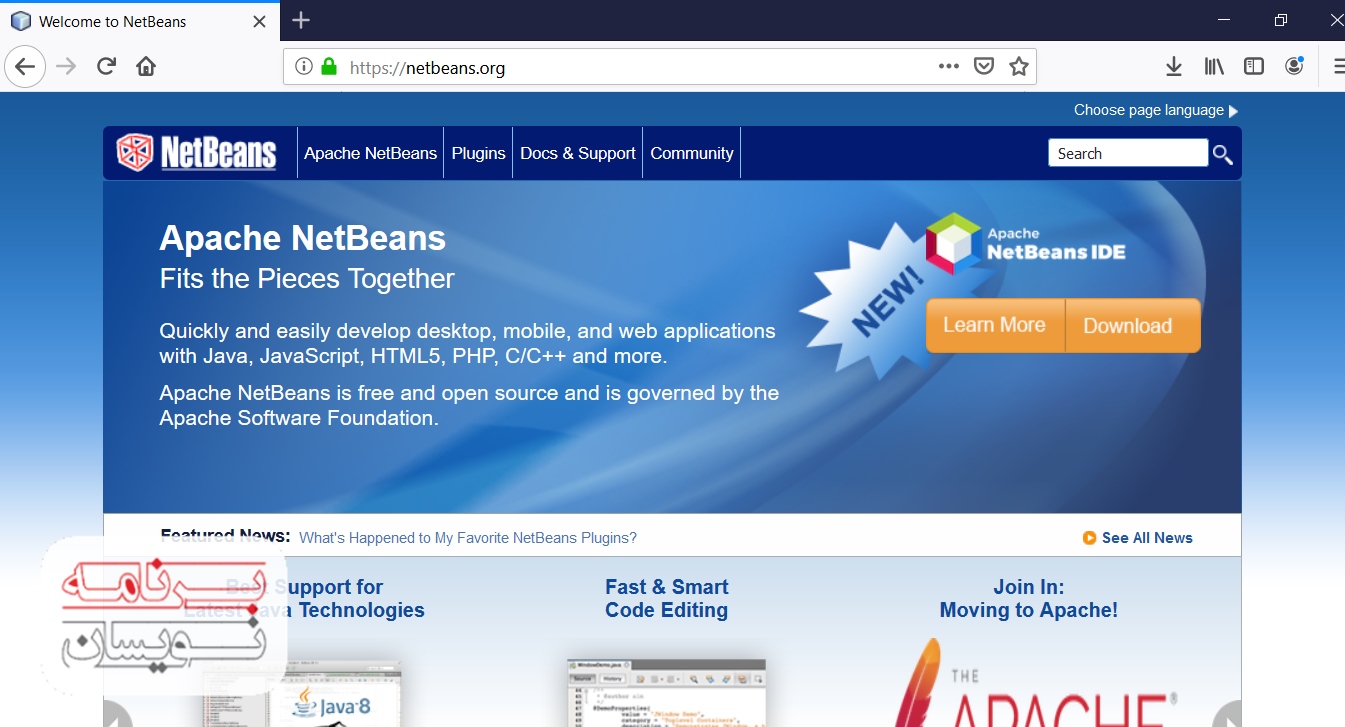Click the code editor screenshot thumbnail
The width and height of the screenshot is (1345, 727).
[x=666, y=692]
